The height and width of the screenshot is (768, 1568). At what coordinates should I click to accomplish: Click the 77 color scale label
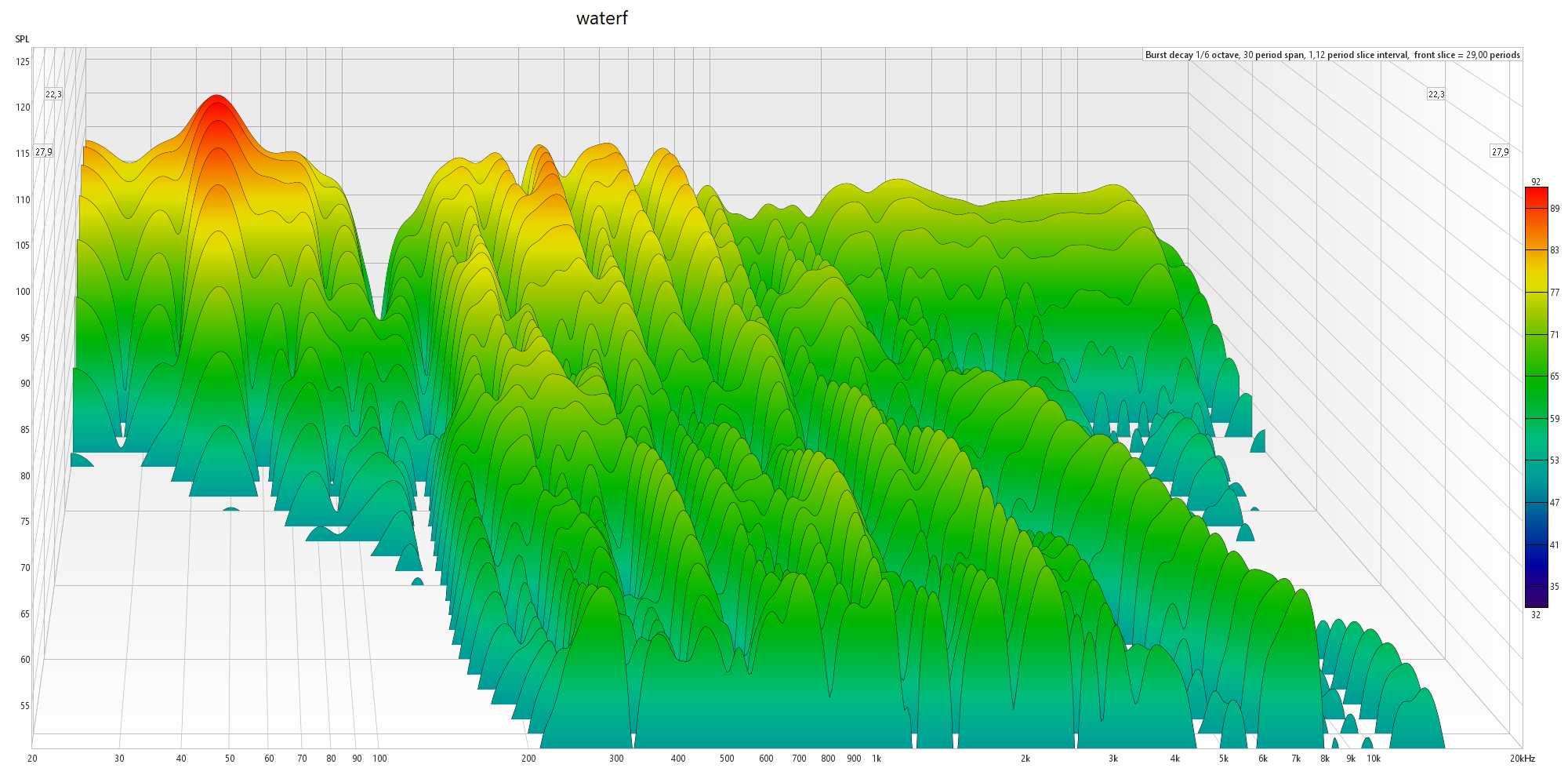(1555, 293)
